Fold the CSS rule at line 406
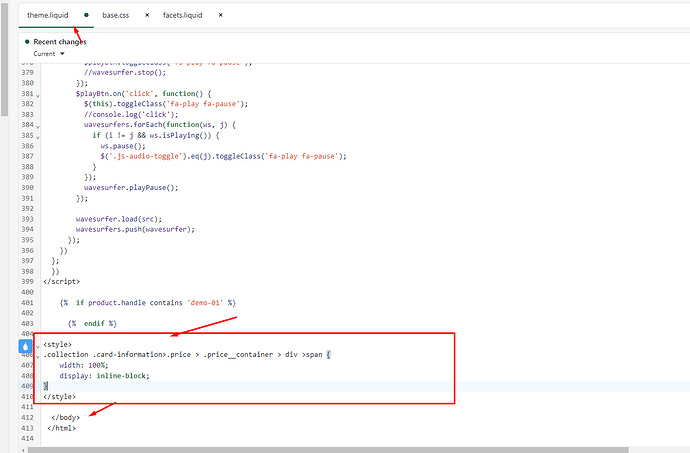The width and height of the screenshot is (690, 453). point(38,355)
